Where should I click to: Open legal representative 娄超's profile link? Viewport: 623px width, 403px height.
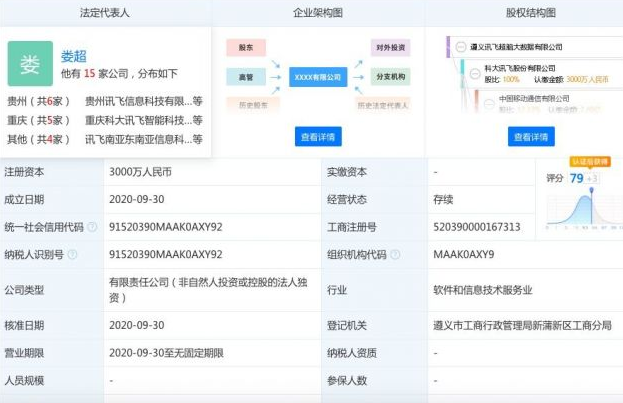(74, 56)
